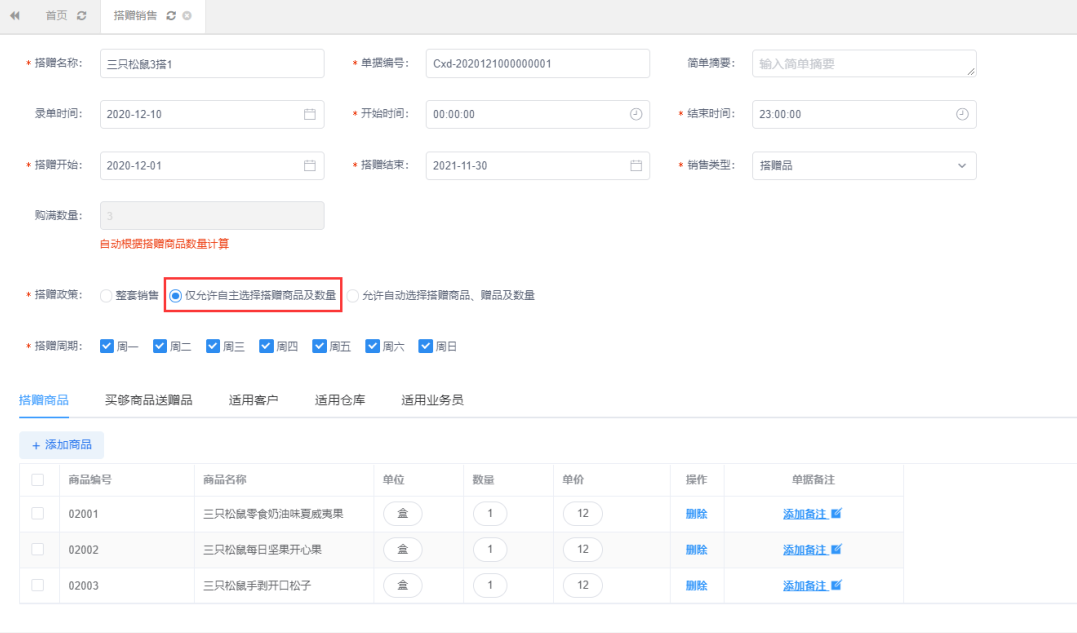Open the 销售类型 dropdown showing 搭赠品
This screenshot has height=633, width=1077.
pos(864,165)
